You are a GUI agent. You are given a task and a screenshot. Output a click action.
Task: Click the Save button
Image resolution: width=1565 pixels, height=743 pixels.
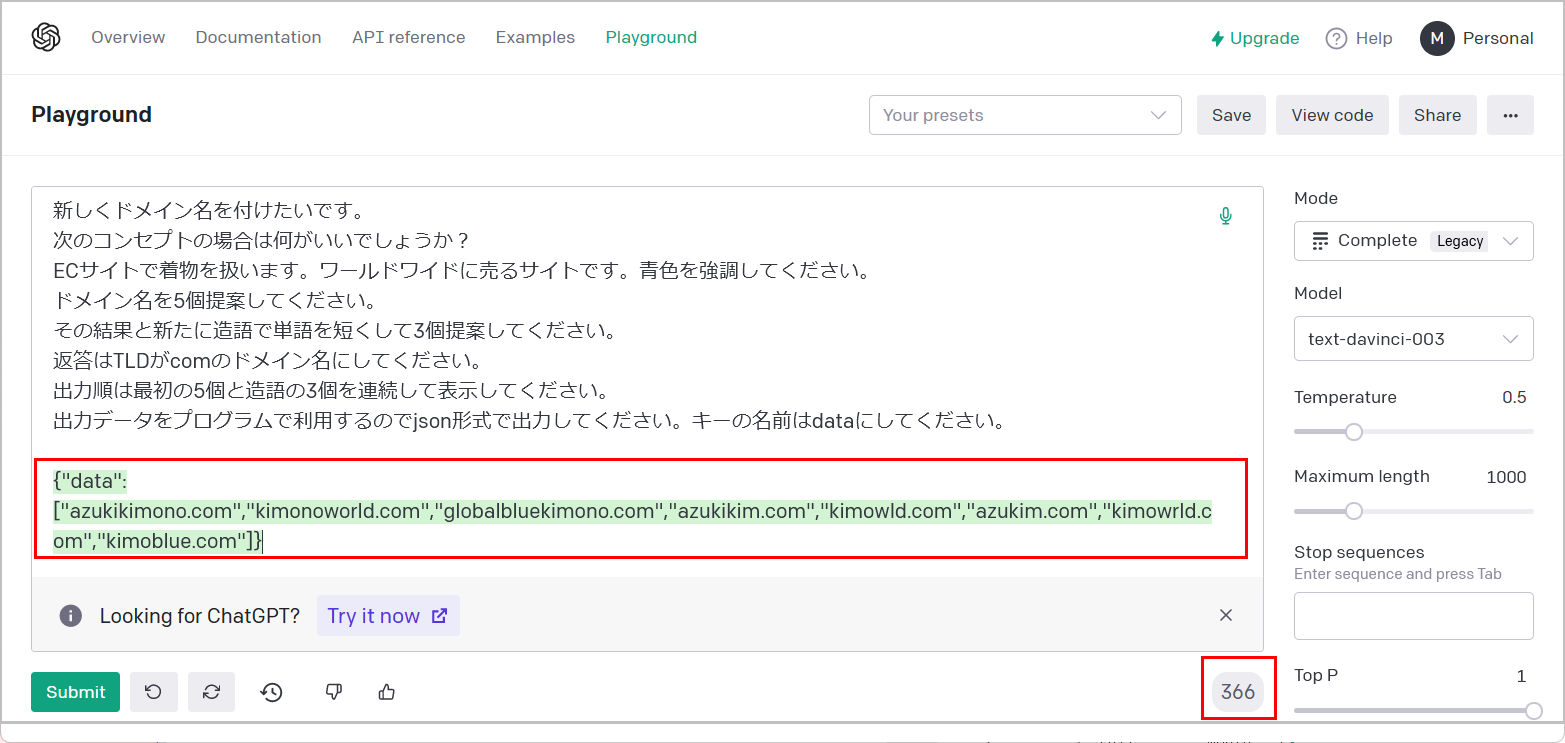(1231, 115)
